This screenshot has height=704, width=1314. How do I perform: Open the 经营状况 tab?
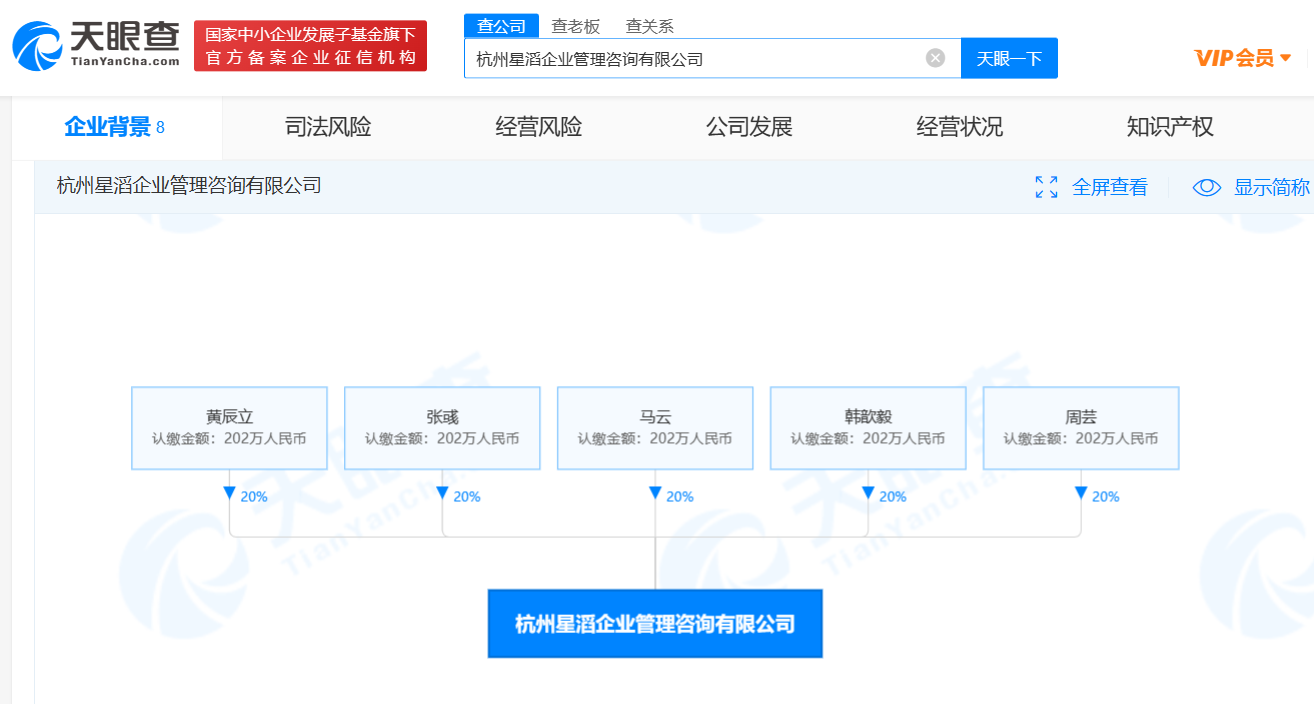960,127
